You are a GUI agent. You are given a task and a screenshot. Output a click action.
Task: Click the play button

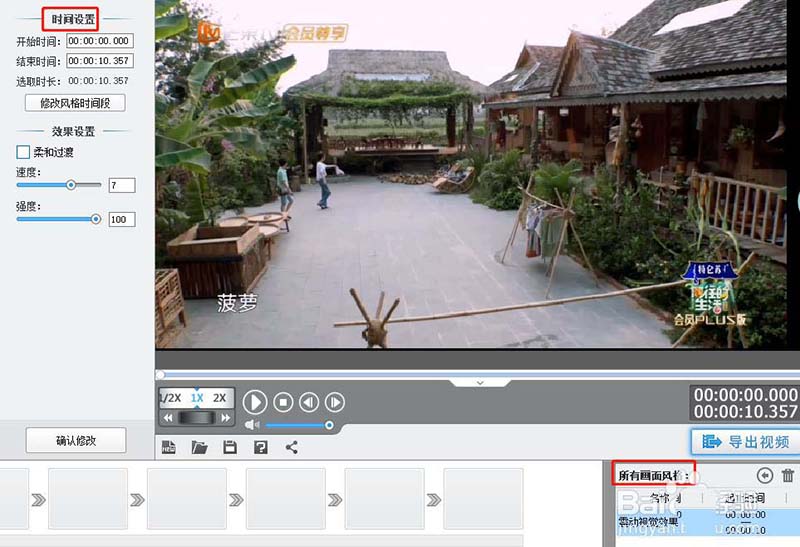[255, 402]
